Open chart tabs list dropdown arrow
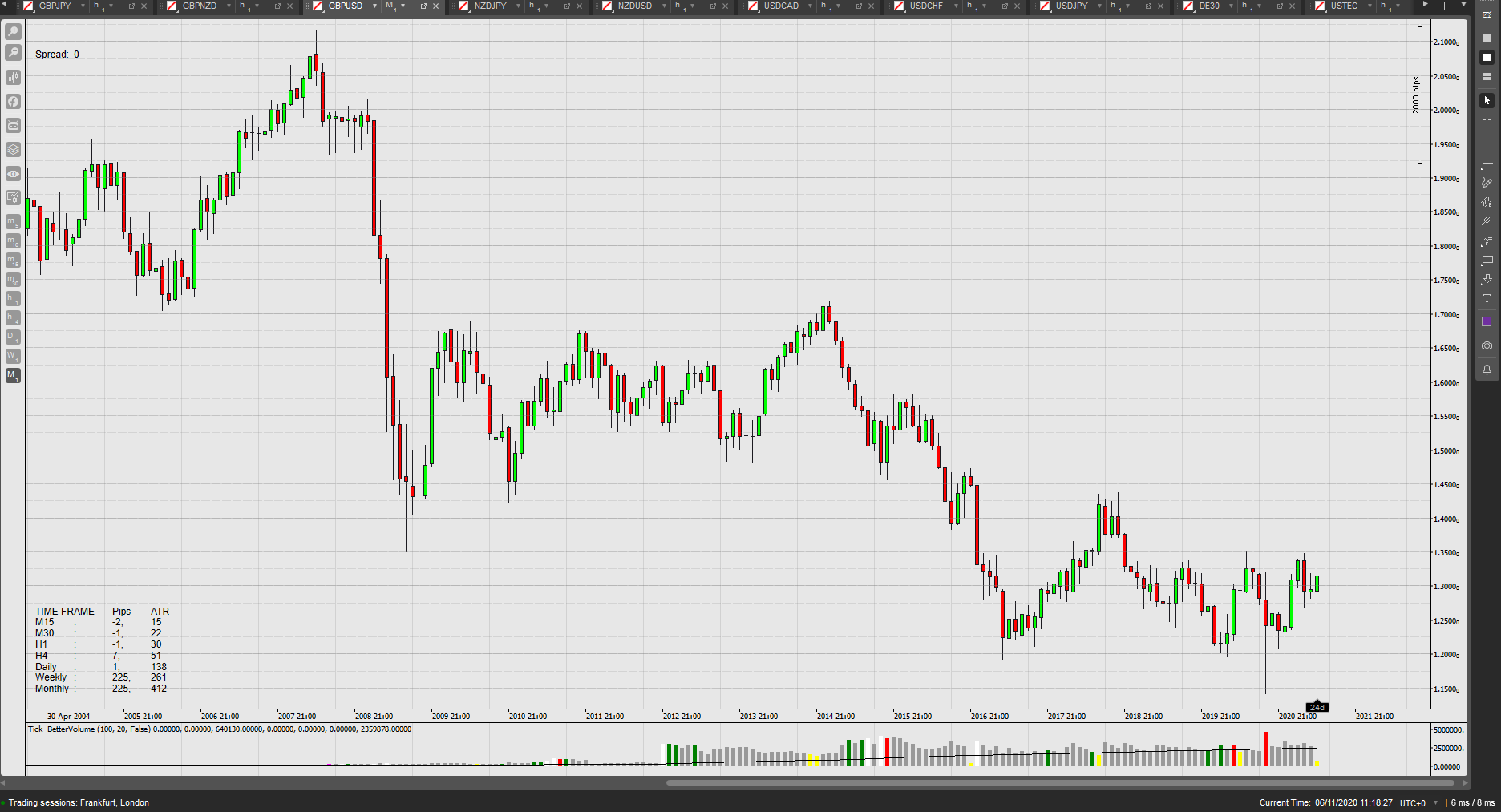The height and width of the screenshot is (812, 1501). point(1463,6)
